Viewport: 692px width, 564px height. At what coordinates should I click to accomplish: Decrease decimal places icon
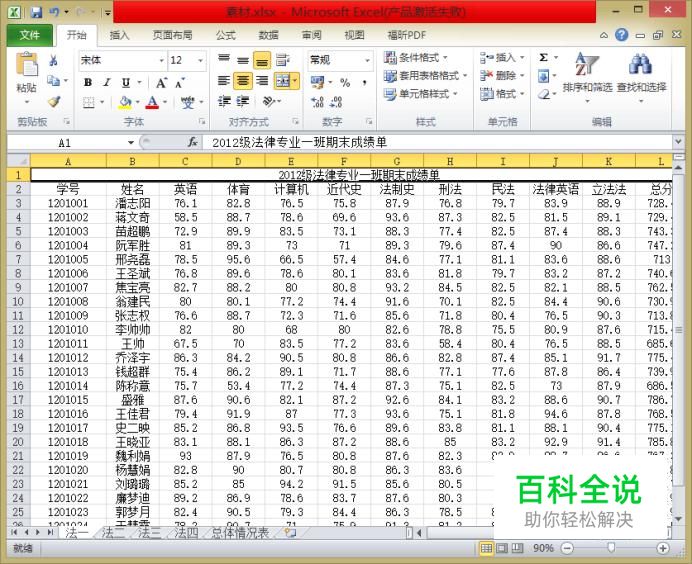pos(336,102)
